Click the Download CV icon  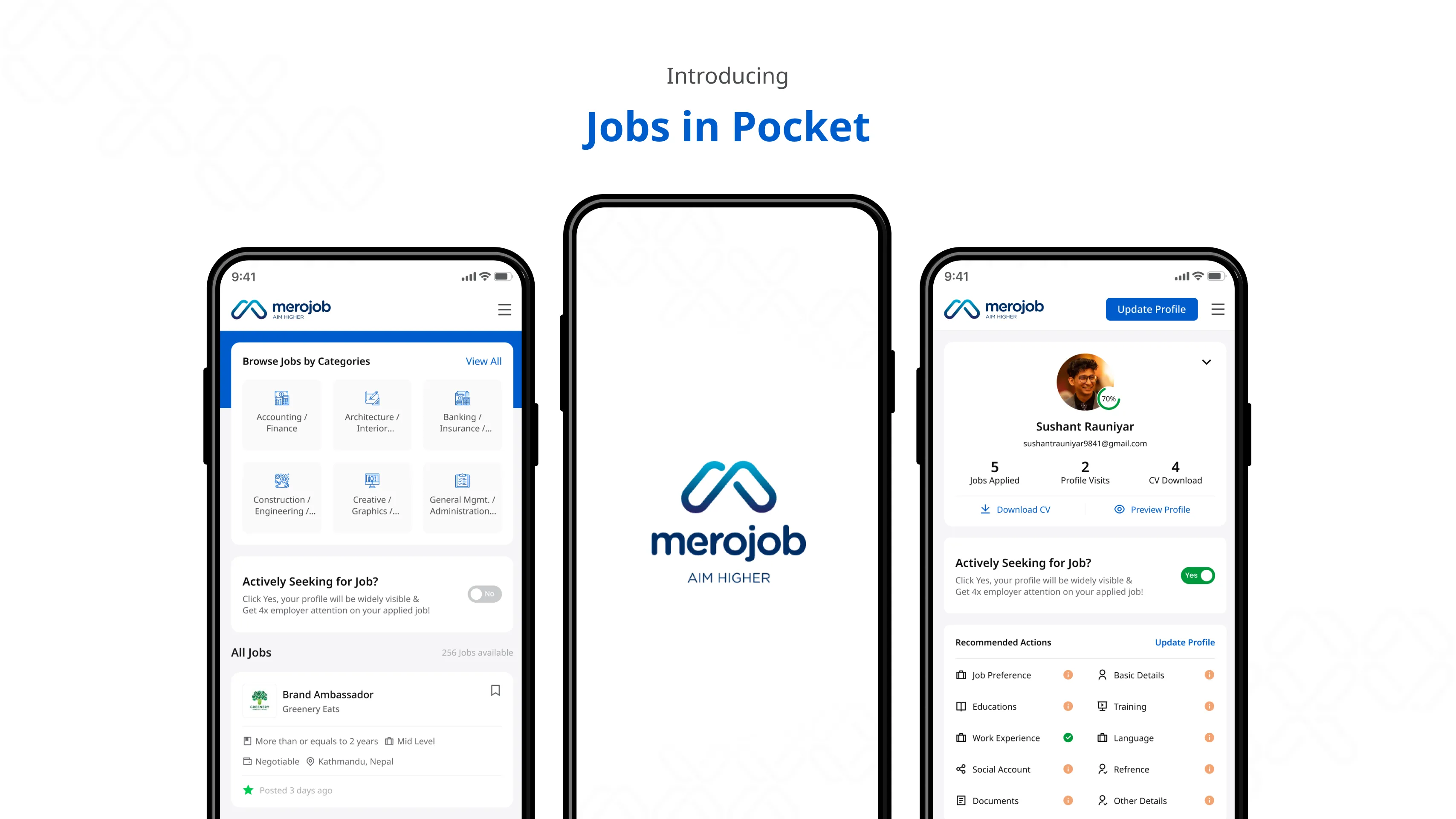(985, 509)
